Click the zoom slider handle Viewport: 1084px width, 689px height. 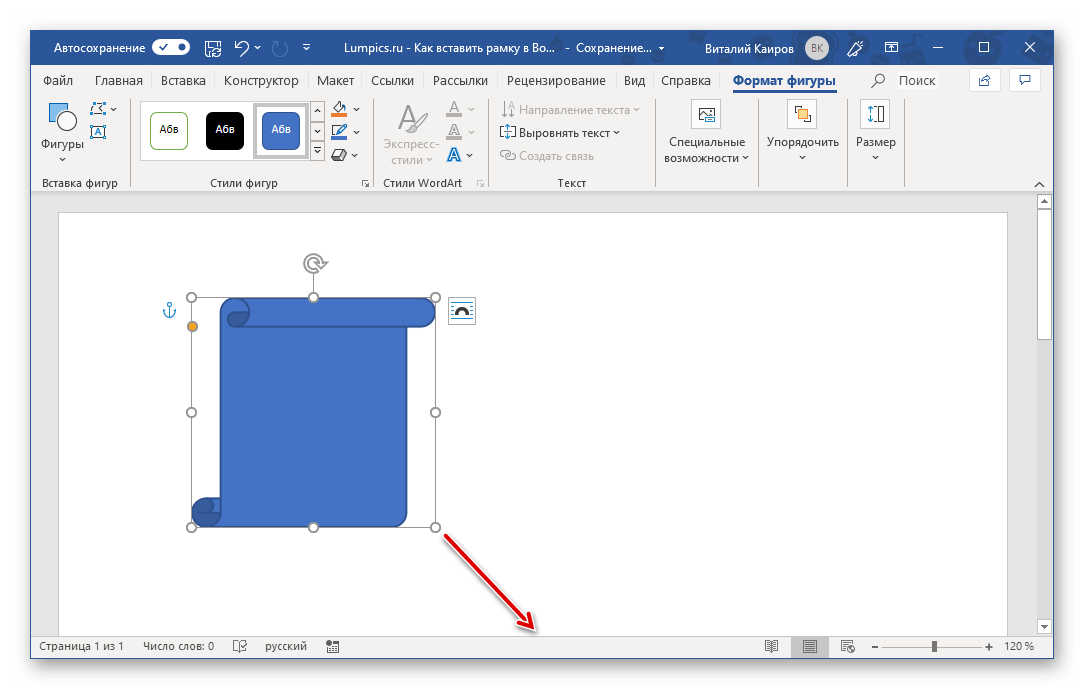click(934, 647)
